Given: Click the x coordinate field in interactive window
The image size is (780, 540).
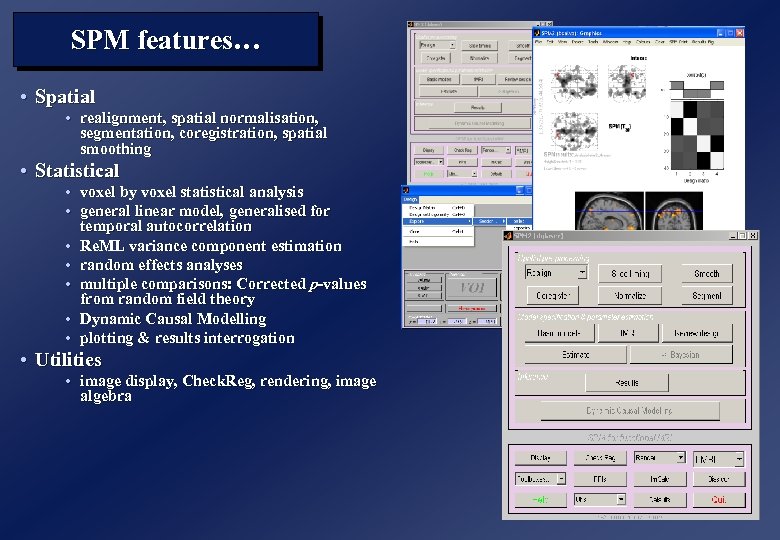Looking at the screenshot, I should (427, 322).
